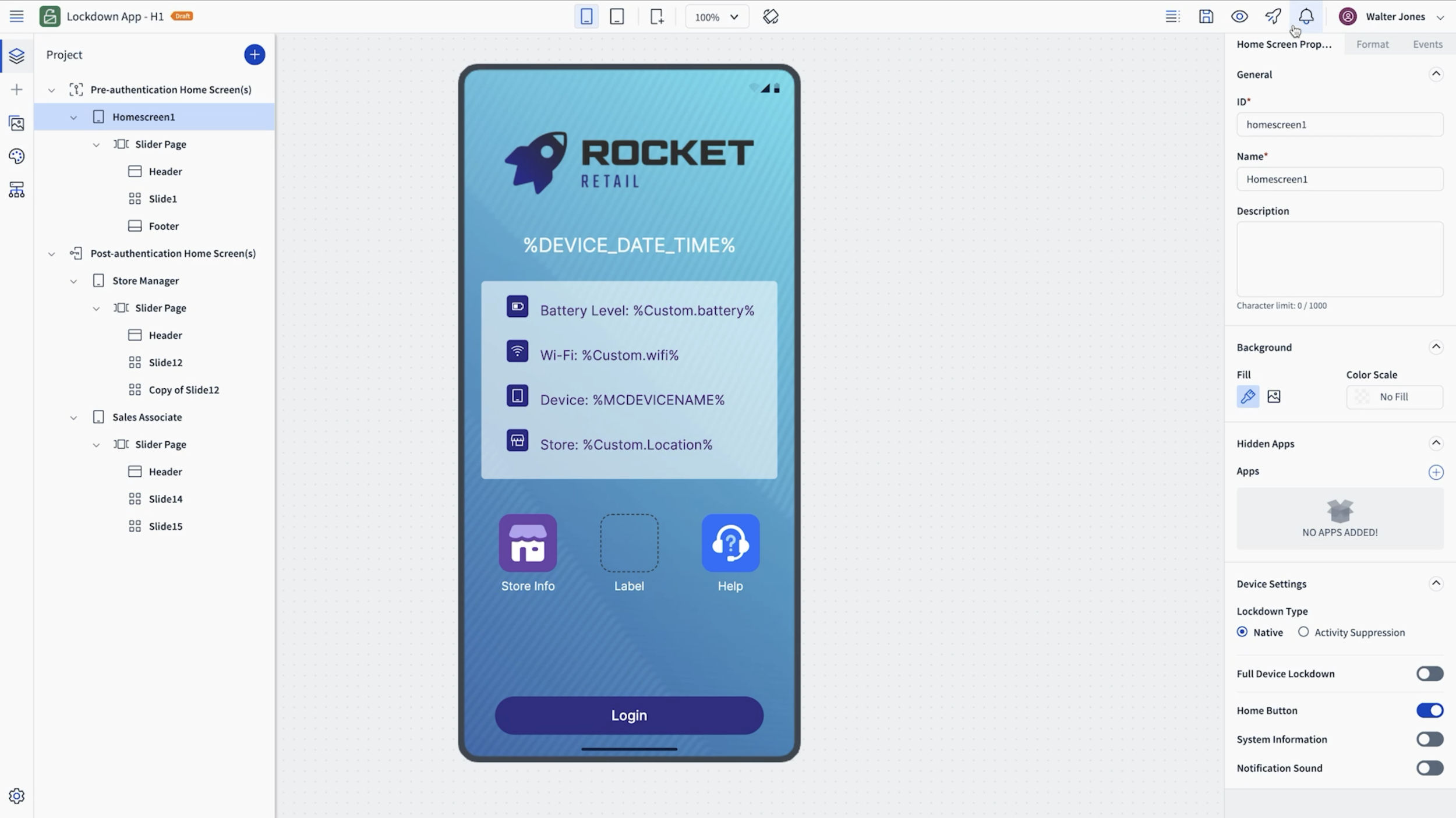Select Activity Suppression lockdown type
This screenshot has width=1456, height=818.
pos(1303,632)
